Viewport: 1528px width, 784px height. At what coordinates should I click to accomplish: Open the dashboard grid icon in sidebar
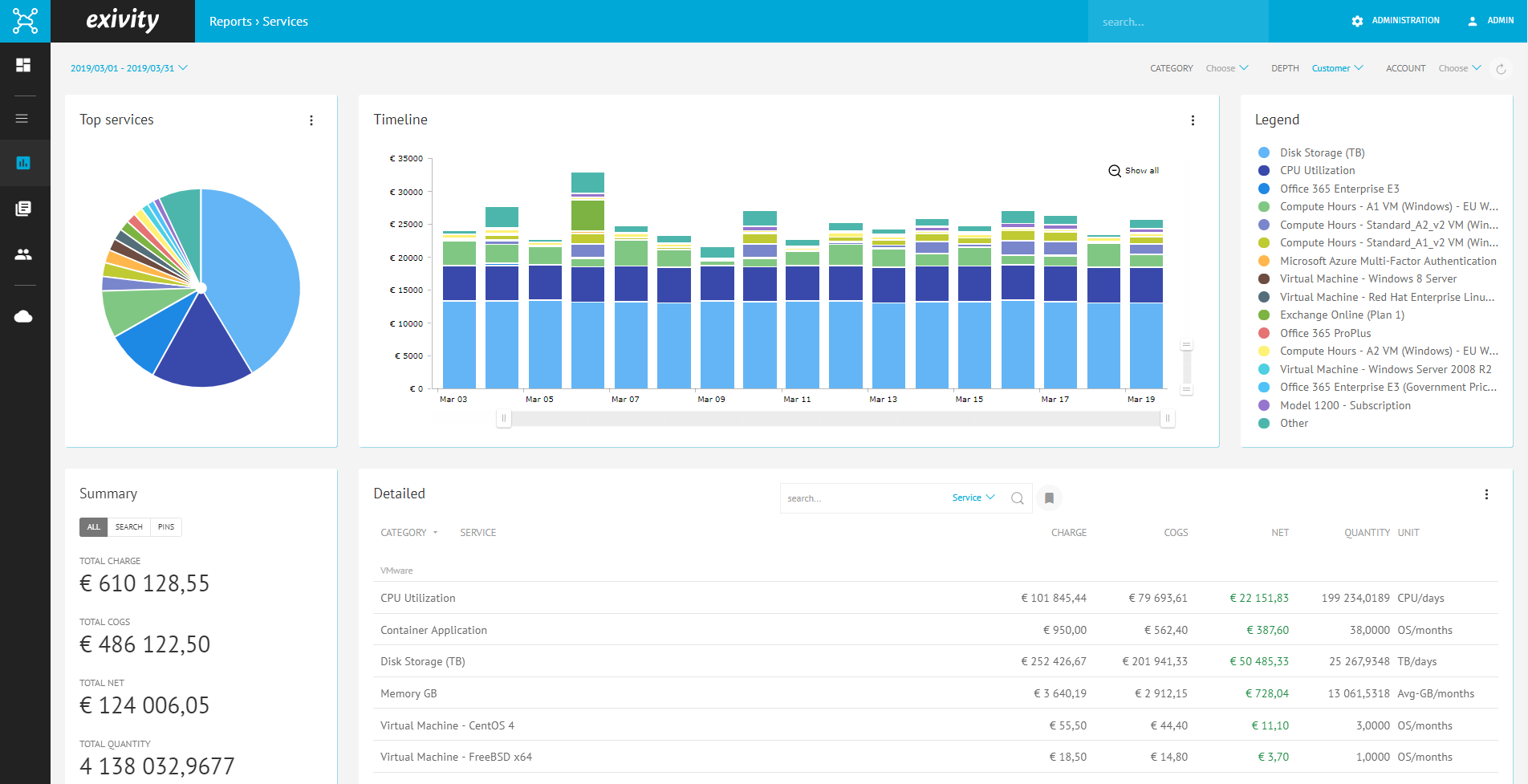pos(23,65)
